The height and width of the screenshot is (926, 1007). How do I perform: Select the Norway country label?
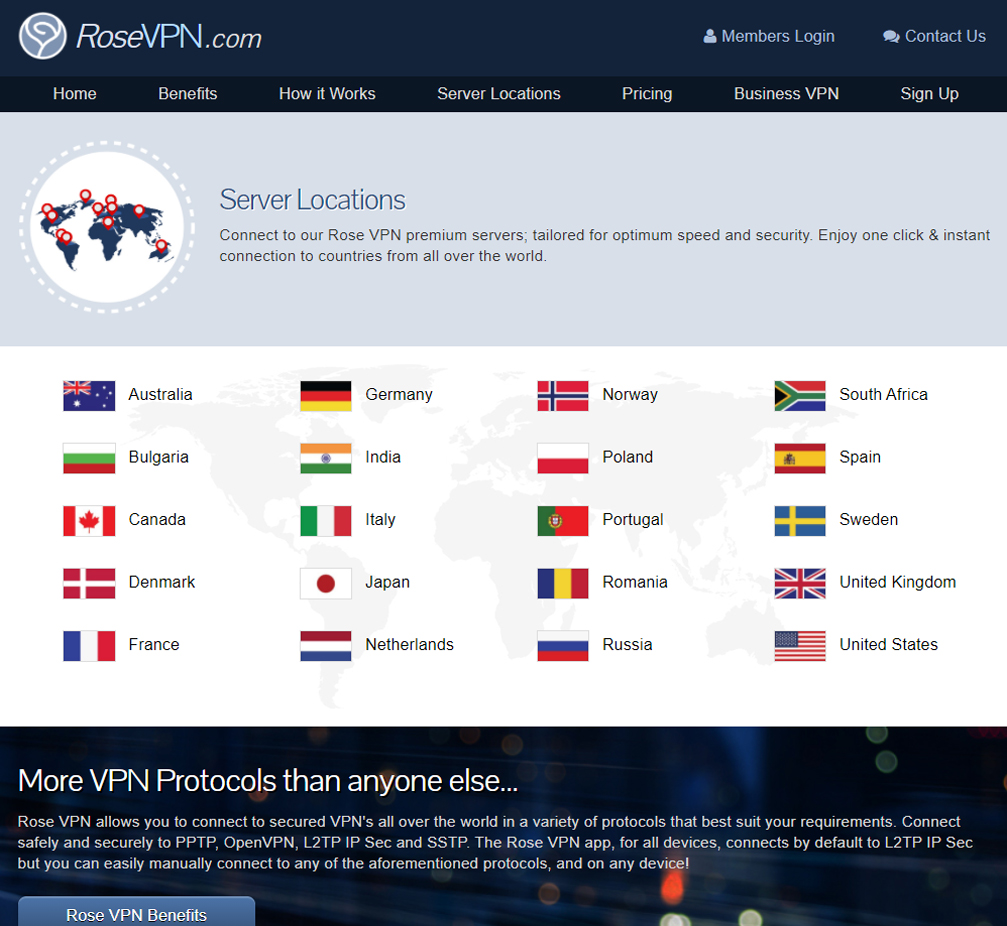[630, 394]
